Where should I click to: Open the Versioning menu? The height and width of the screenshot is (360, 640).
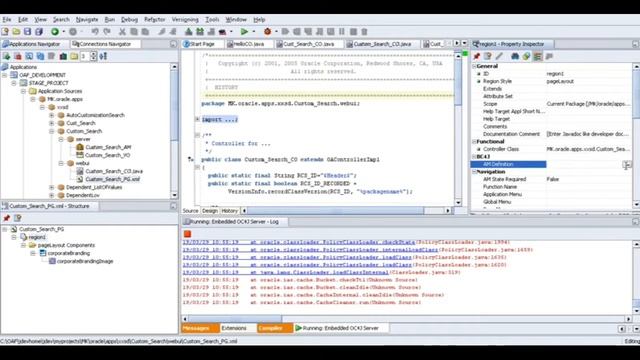pyautogui.click(x=185, y=20)
